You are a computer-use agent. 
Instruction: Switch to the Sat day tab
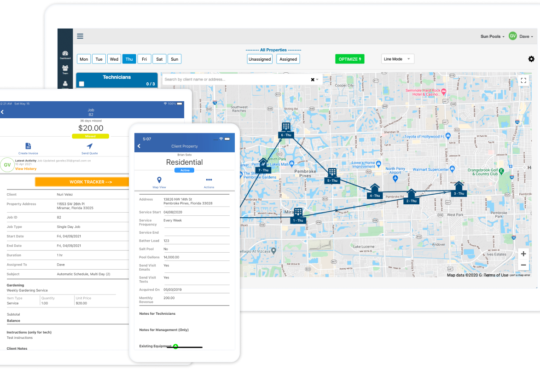click(159, 59)
